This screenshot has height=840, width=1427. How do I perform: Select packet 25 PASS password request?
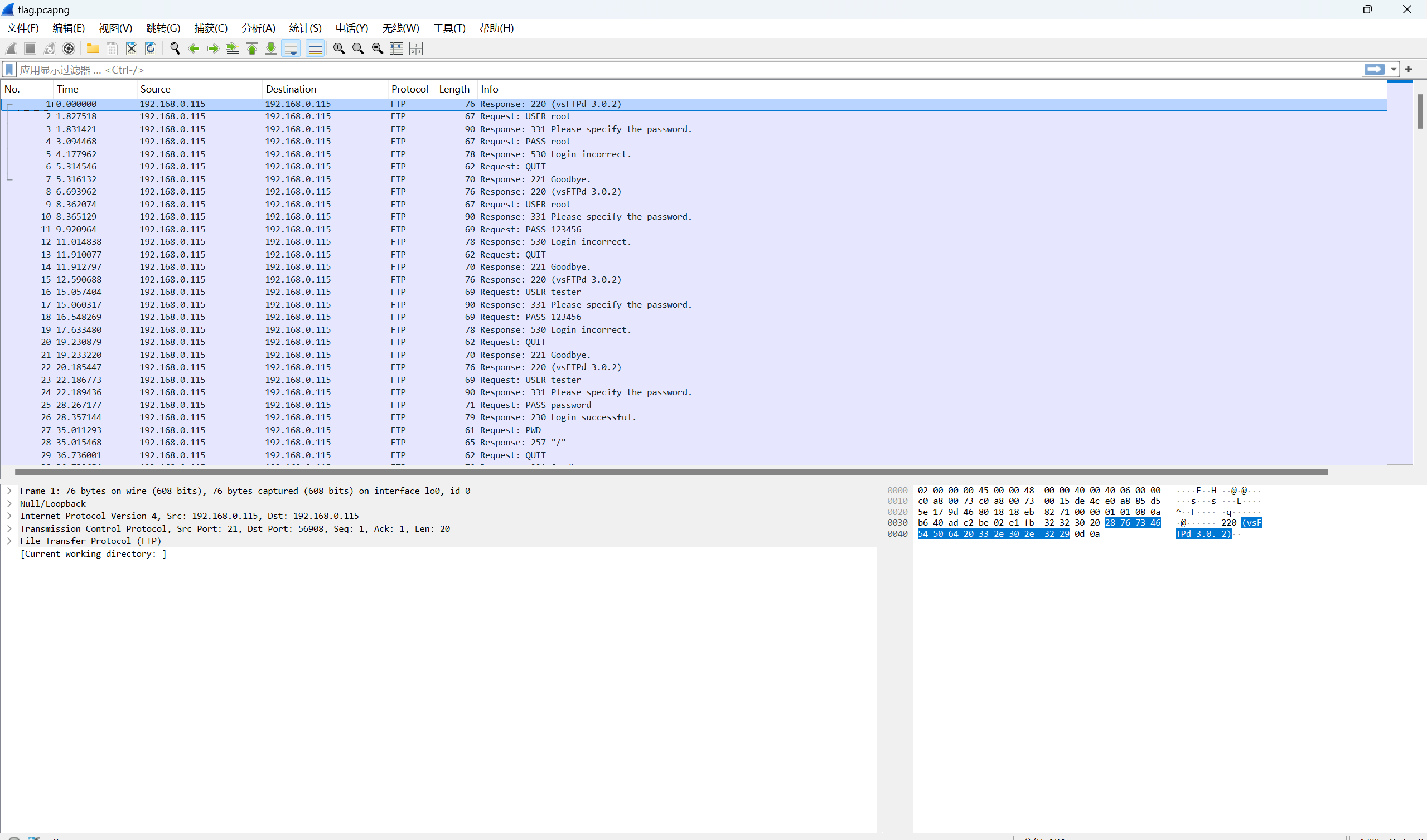pyautogui.click(x=694, y=405)
